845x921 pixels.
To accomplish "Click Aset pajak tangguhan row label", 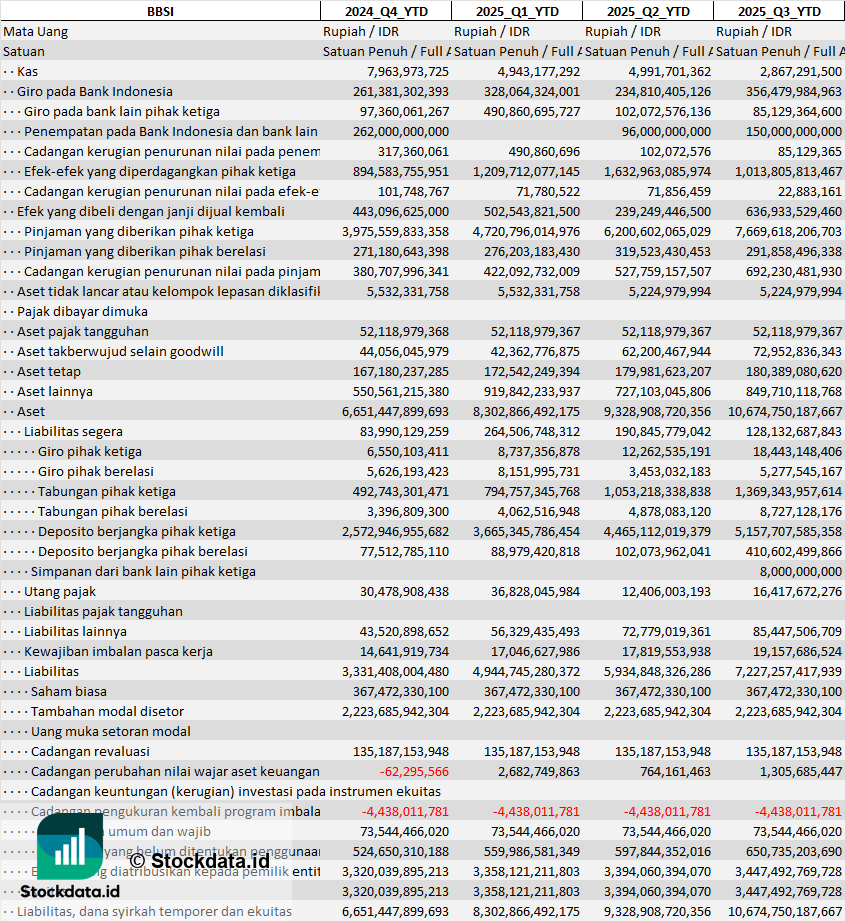I will coord(82,331).
